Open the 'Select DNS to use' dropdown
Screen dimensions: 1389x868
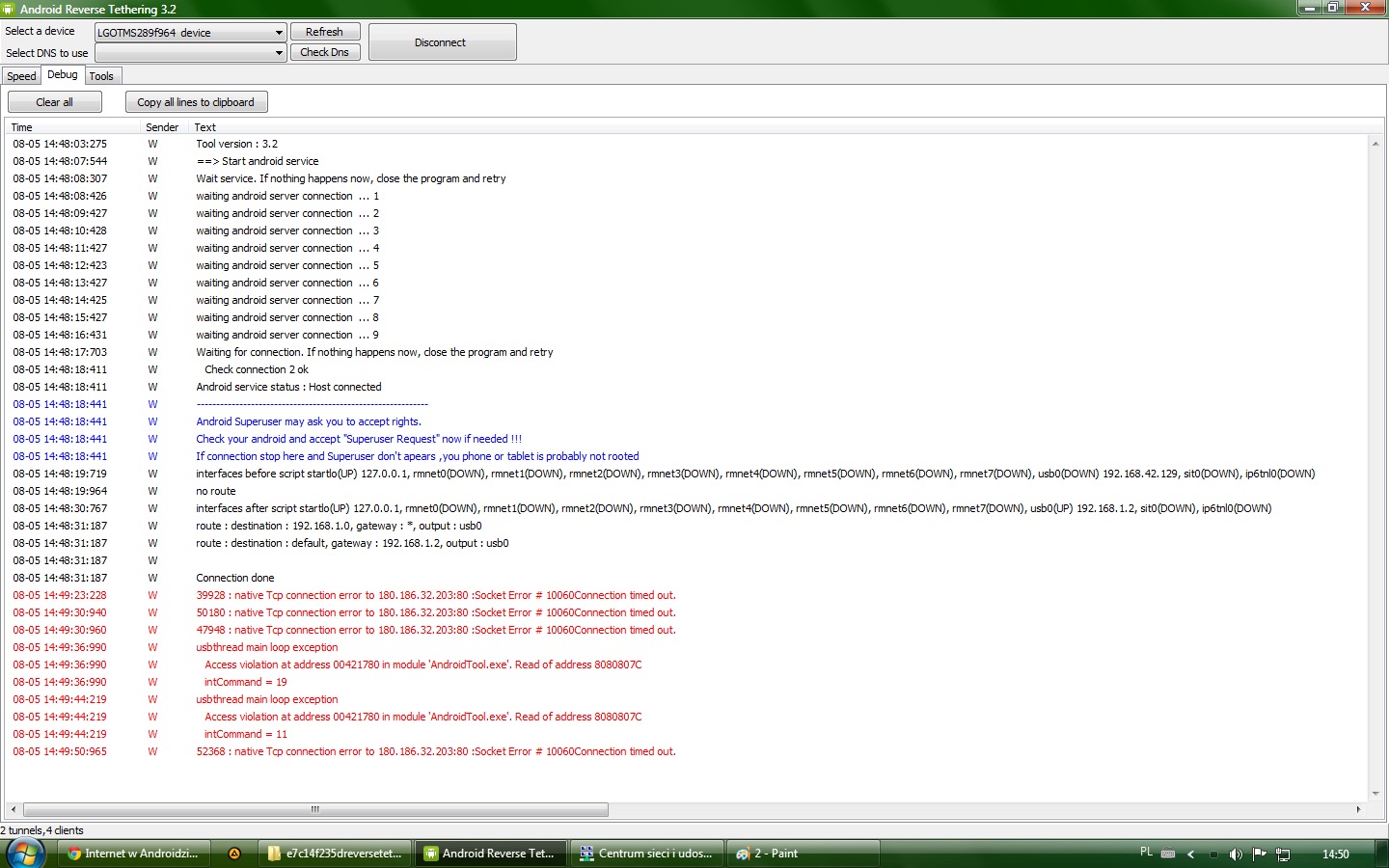pyautogui.click(x=190, y=52)
